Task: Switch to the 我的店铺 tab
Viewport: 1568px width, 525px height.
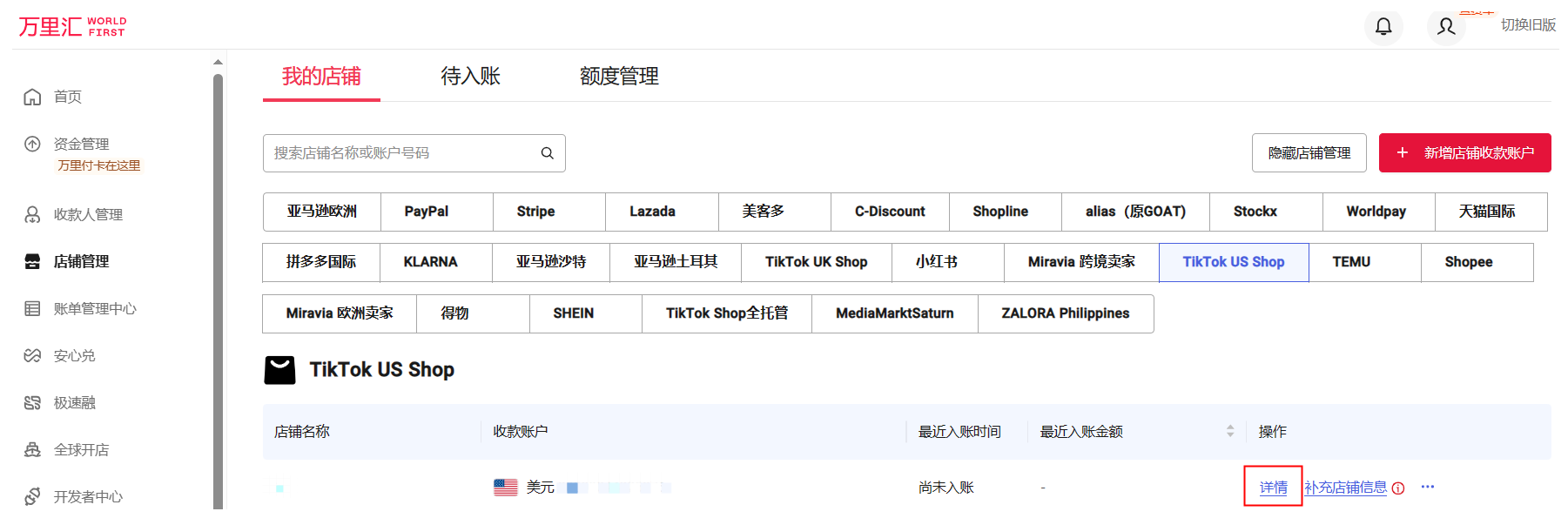Action: [x=321, y=77]
